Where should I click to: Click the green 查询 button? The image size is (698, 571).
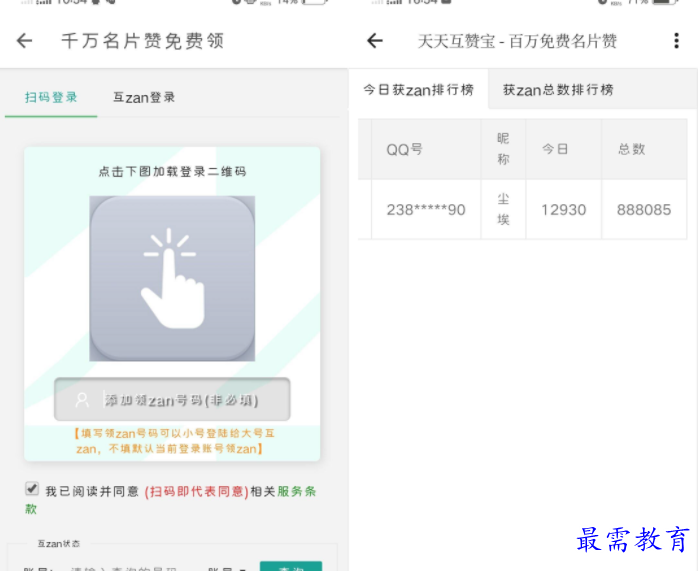[291, 567]
